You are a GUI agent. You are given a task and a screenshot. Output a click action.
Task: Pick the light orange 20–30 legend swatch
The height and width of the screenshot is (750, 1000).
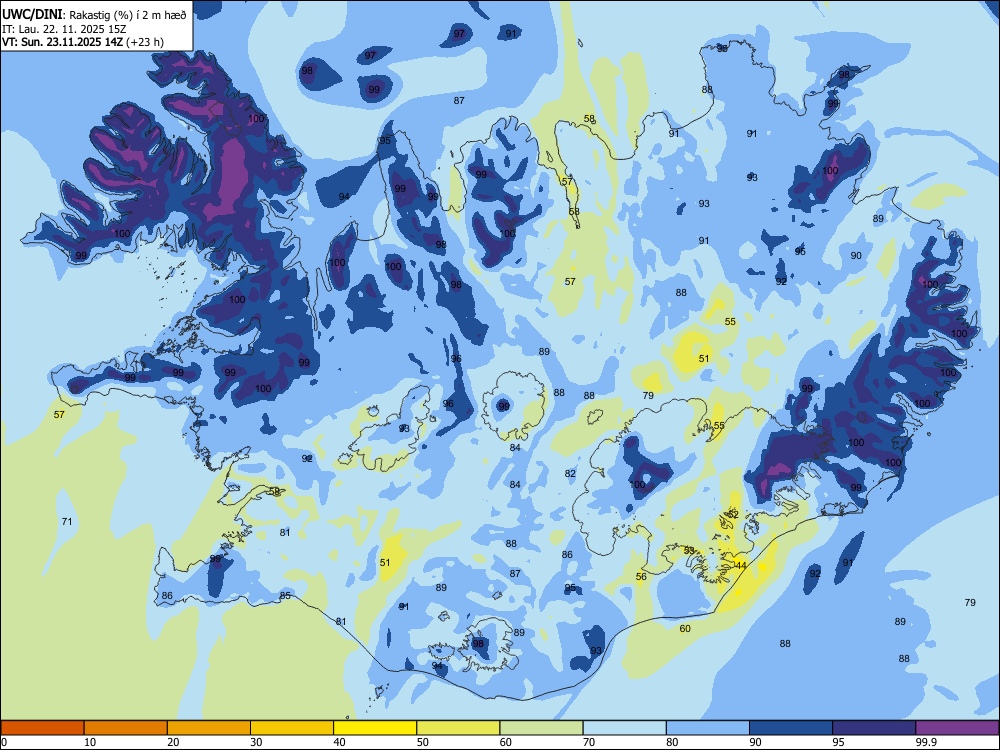point(209,728)
